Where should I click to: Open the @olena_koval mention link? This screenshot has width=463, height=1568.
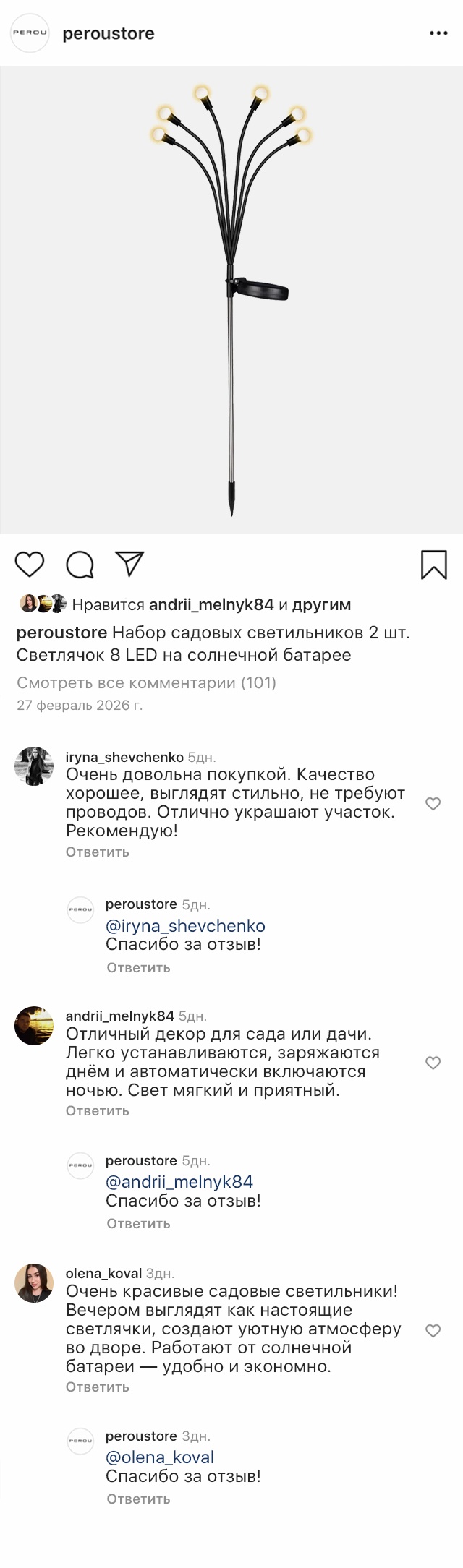click(x=160, y=1457)
